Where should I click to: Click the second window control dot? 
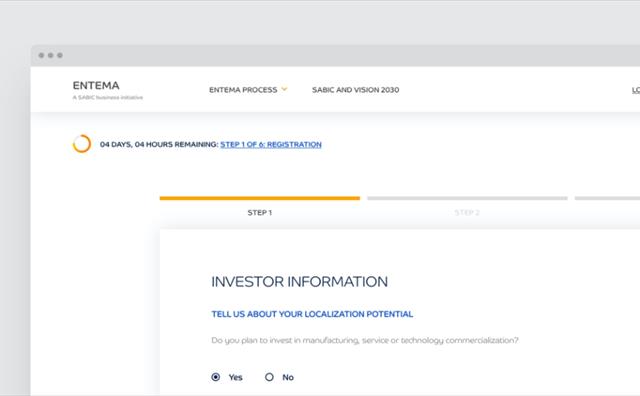point(51,55)
